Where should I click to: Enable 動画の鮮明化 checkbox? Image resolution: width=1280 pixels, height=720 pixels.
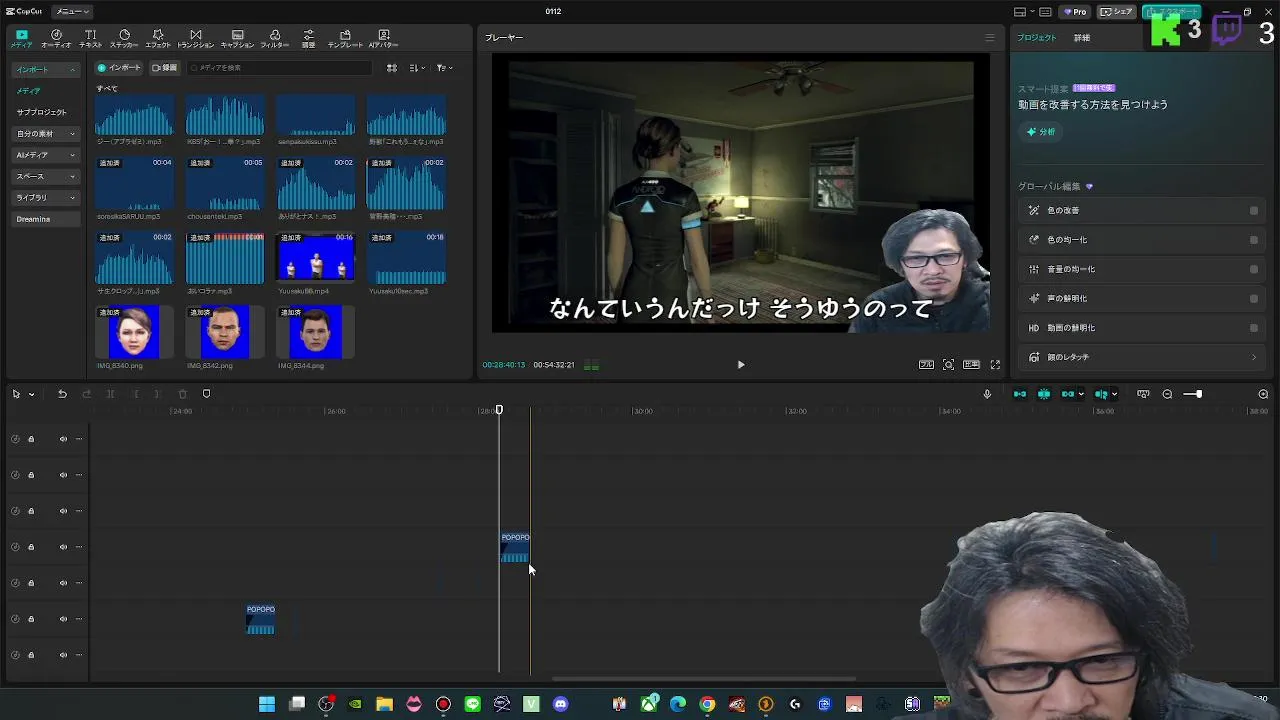[1254, 328]
